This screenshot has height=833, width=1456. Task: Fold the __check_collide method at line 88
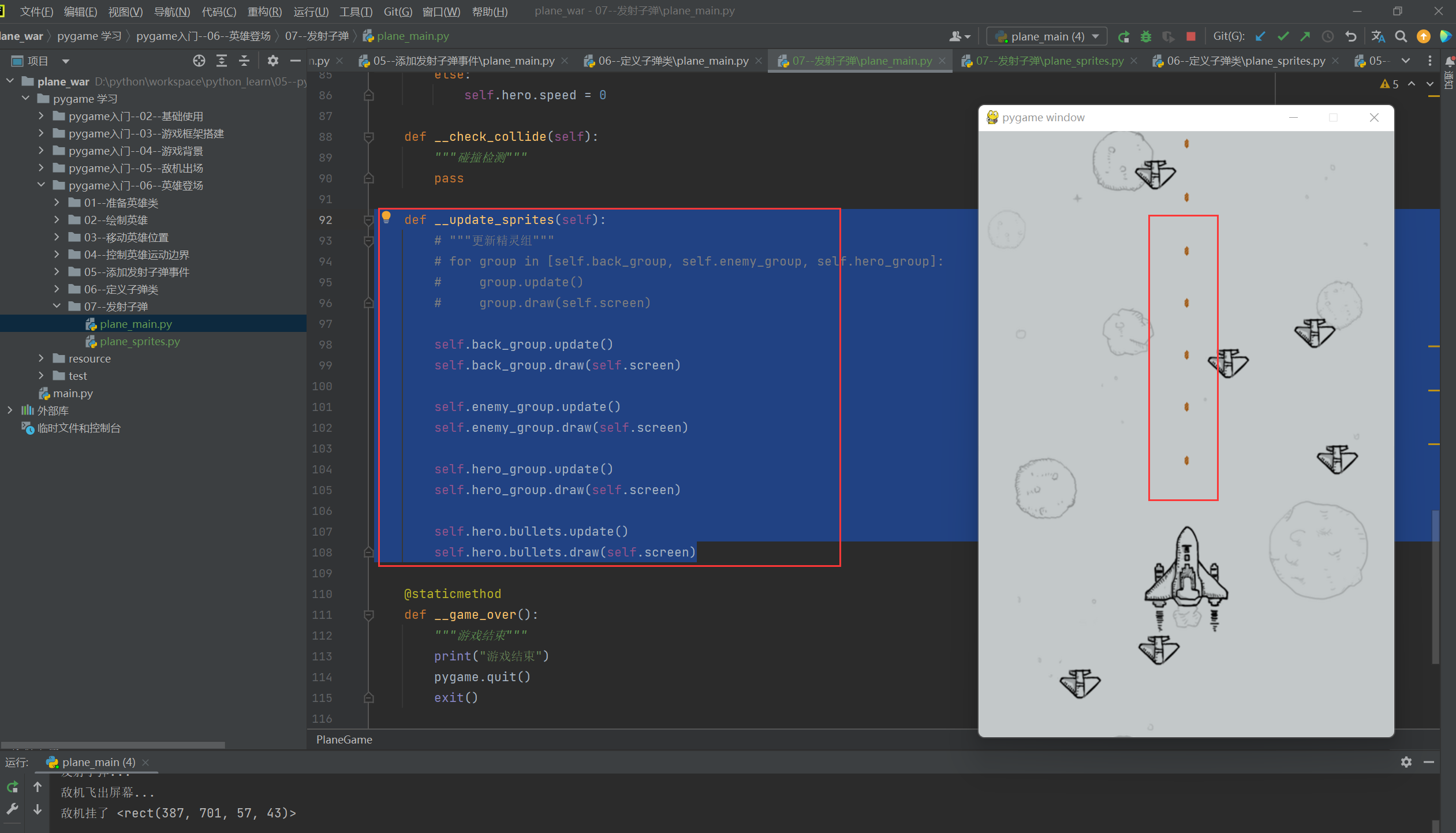[x=368, y=137]
